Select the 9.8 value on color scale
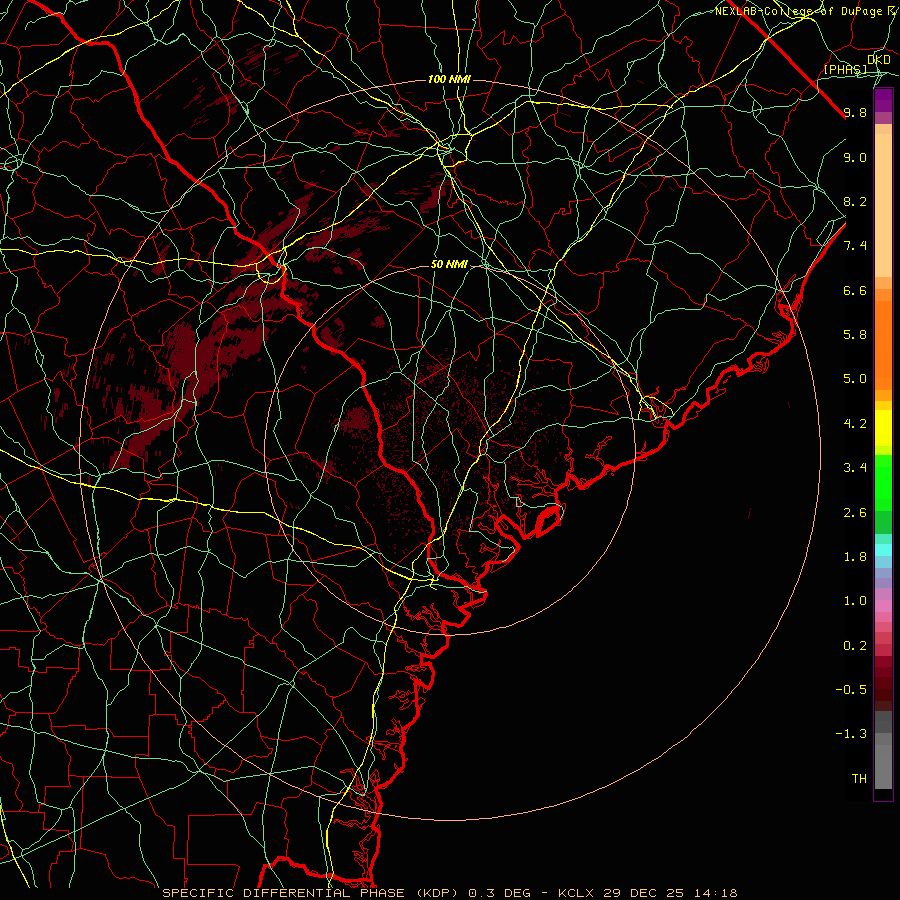Image resolution: width=900 pixels, height=900 pixels. pyautogui.click(x=855, y=113)
